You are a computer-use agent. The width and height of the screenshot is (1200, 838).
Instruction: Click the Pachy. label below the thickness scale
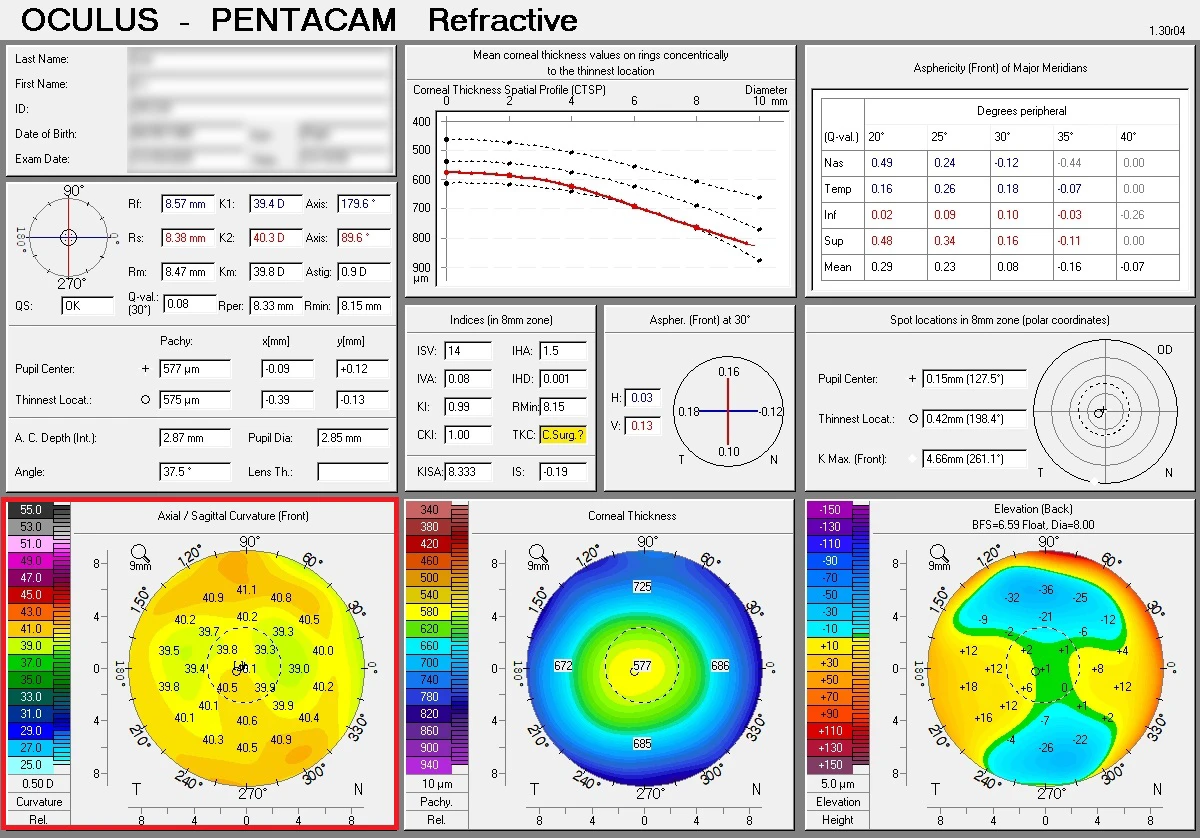pyautogui.click(x=437, y=801)
